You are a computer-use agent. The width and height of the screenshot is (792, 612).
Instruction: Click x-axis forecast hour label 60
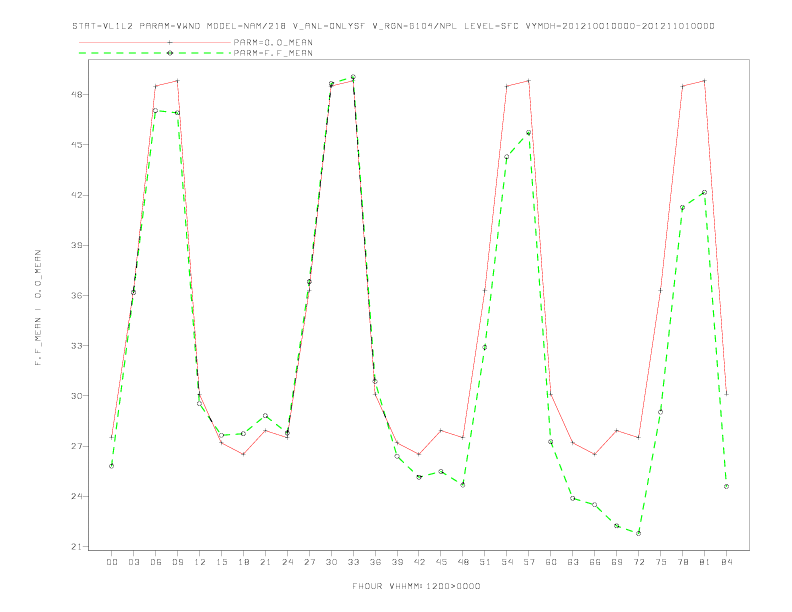pos(551,562)
